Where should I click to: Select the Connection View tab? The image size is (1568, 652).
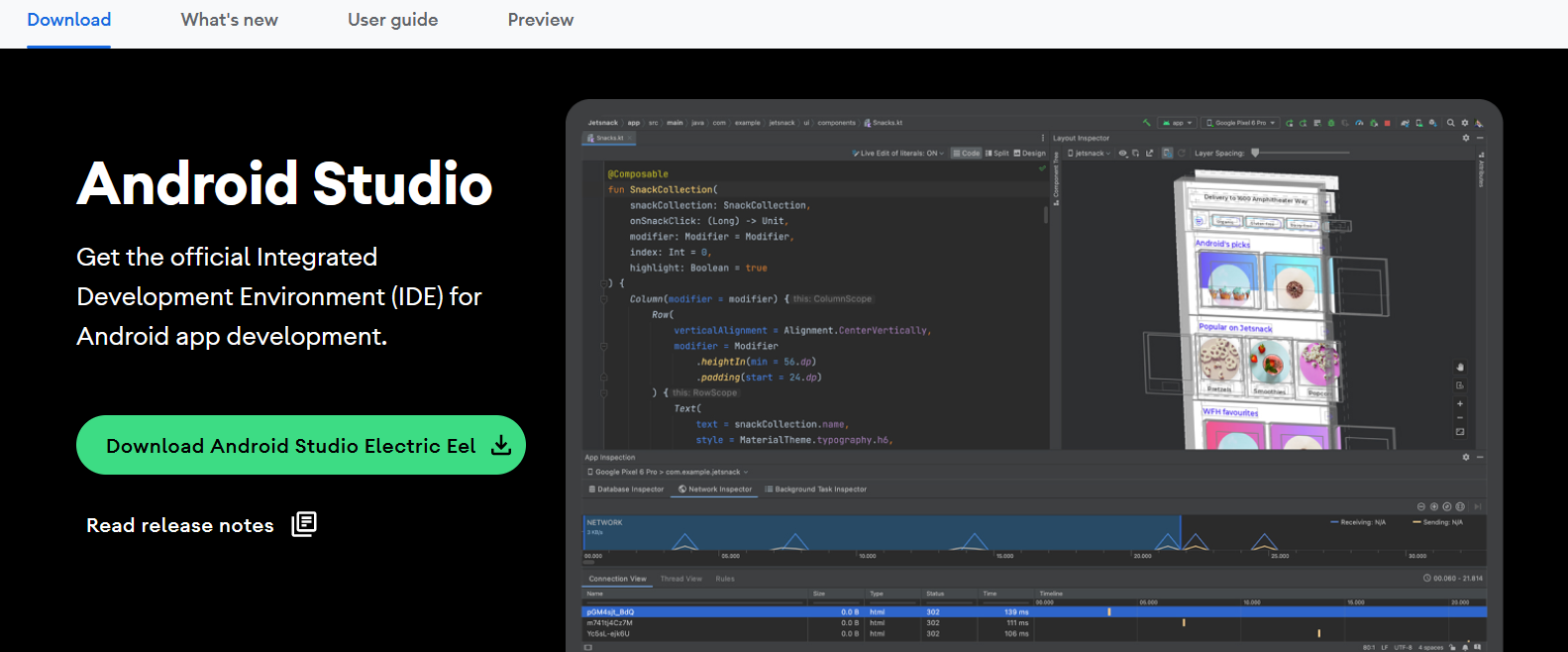617,579
